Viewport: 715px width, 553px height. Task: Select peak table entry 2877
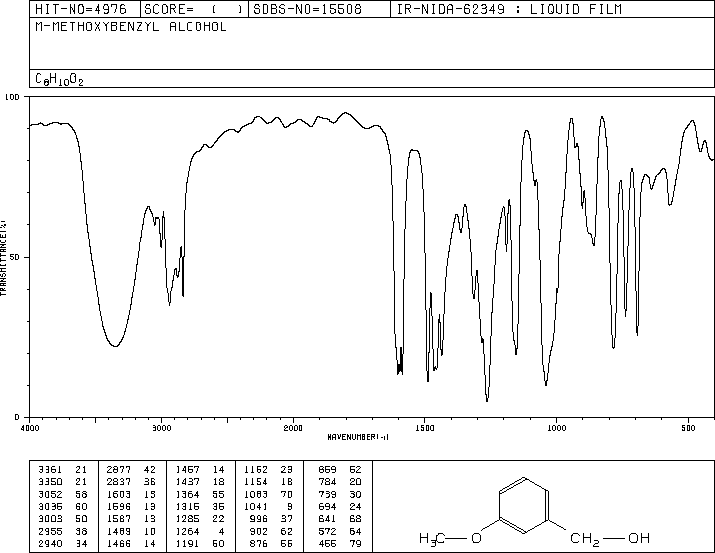click(x=119, y=470)
